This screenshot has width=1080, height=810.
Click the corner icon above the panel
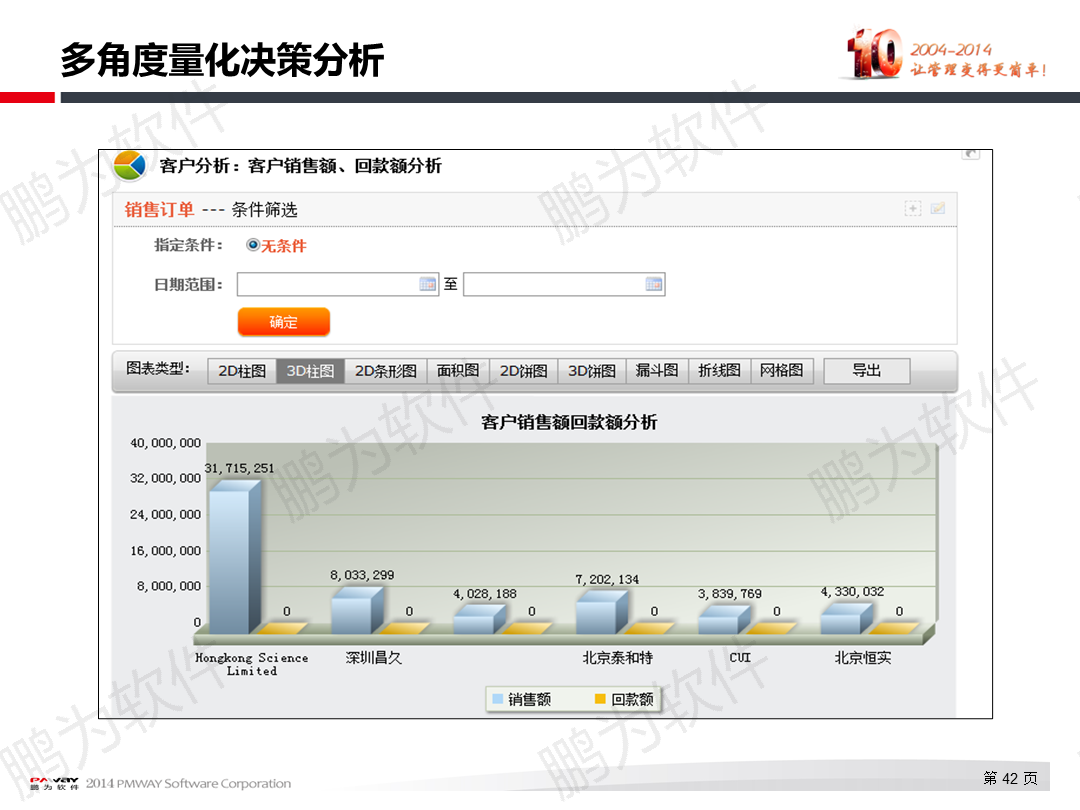(x=970, y=154)
